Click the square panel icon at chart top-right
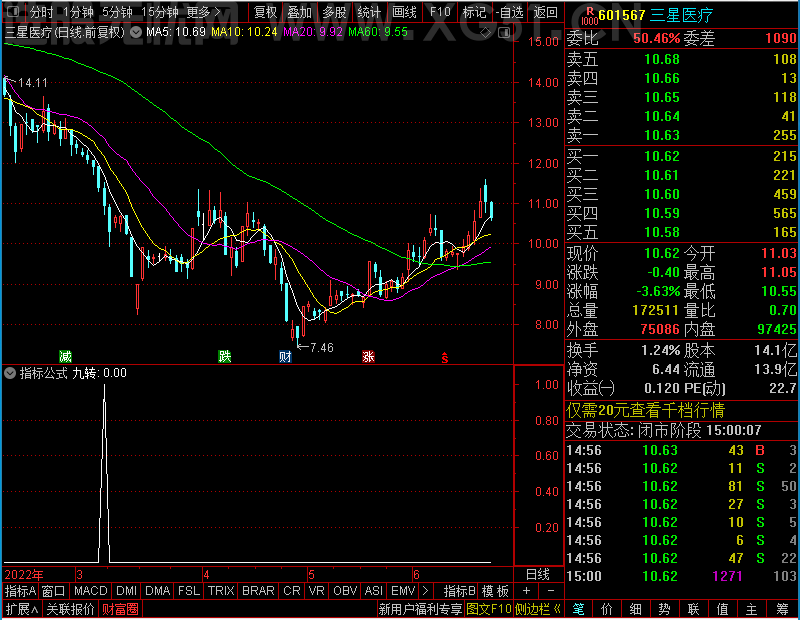Screen dimensions: 800x620 tap(504, 33)
